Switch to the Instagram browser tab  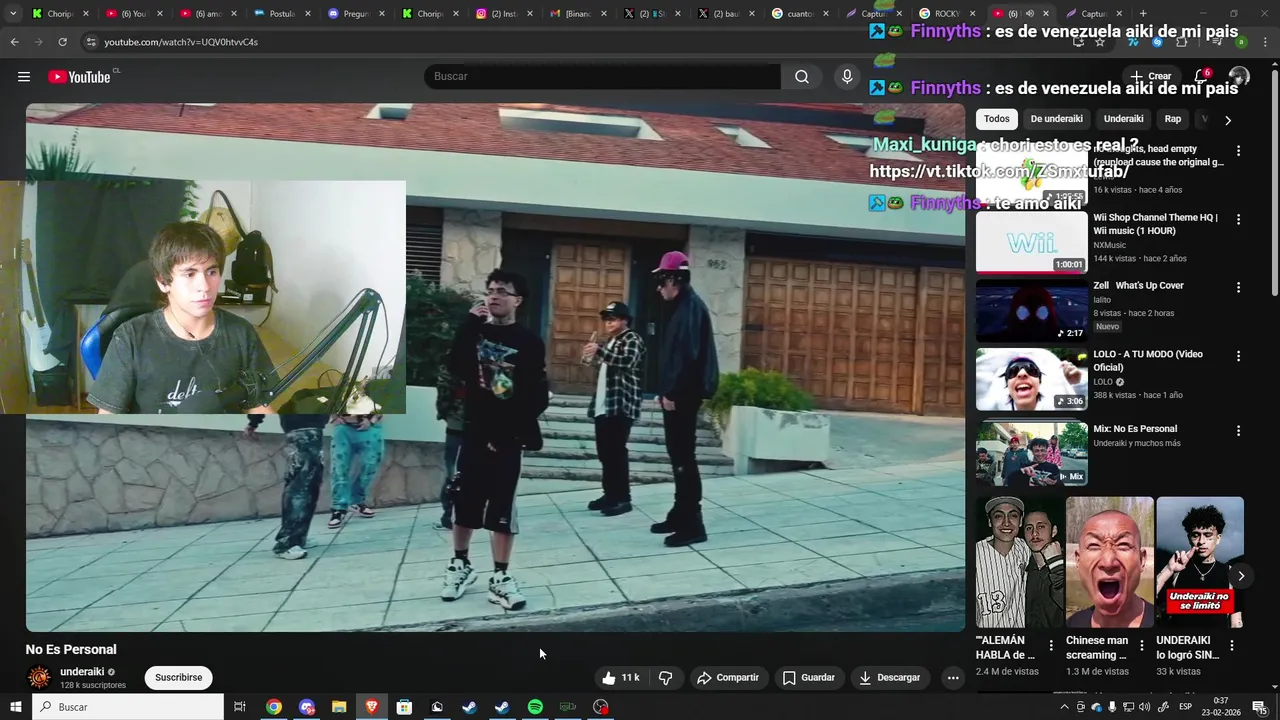point(504,14)
